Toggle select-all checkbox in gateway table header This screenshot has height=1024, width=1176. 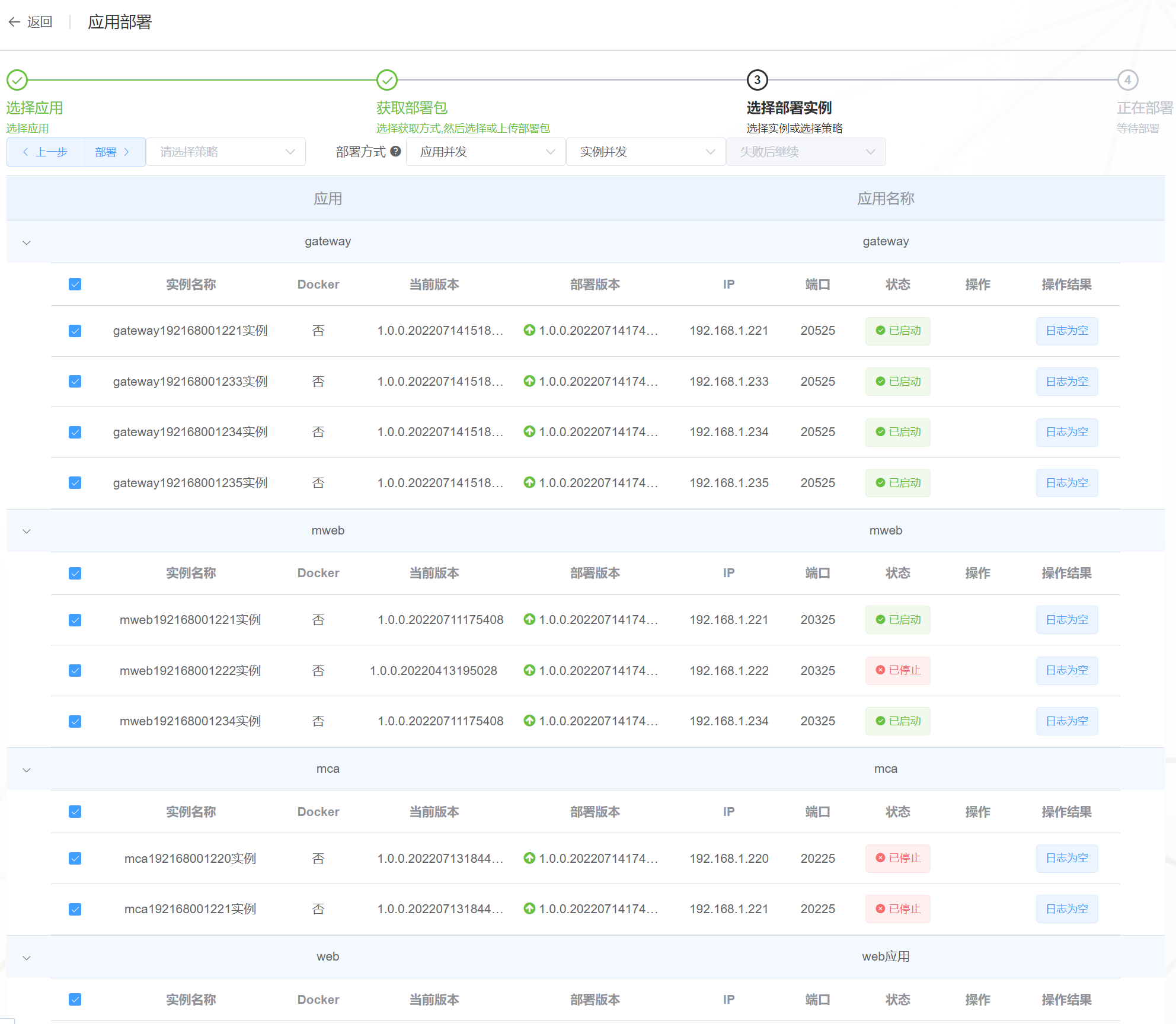coord(75,284)
